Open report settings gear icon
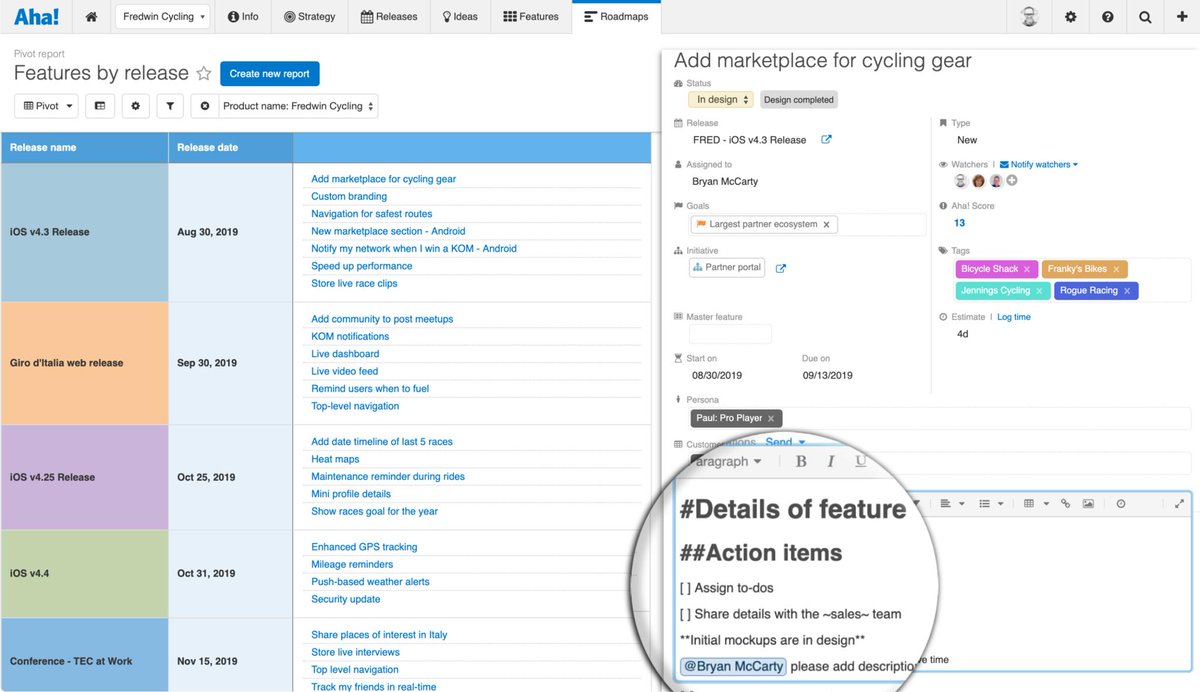 (x=135, y=105)
